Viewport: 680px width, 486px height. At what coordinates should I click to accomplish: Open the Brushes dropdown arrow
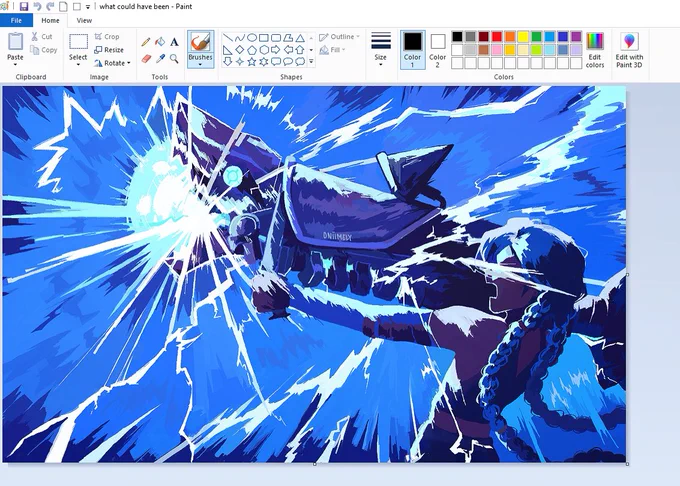(x=200, y=65)
